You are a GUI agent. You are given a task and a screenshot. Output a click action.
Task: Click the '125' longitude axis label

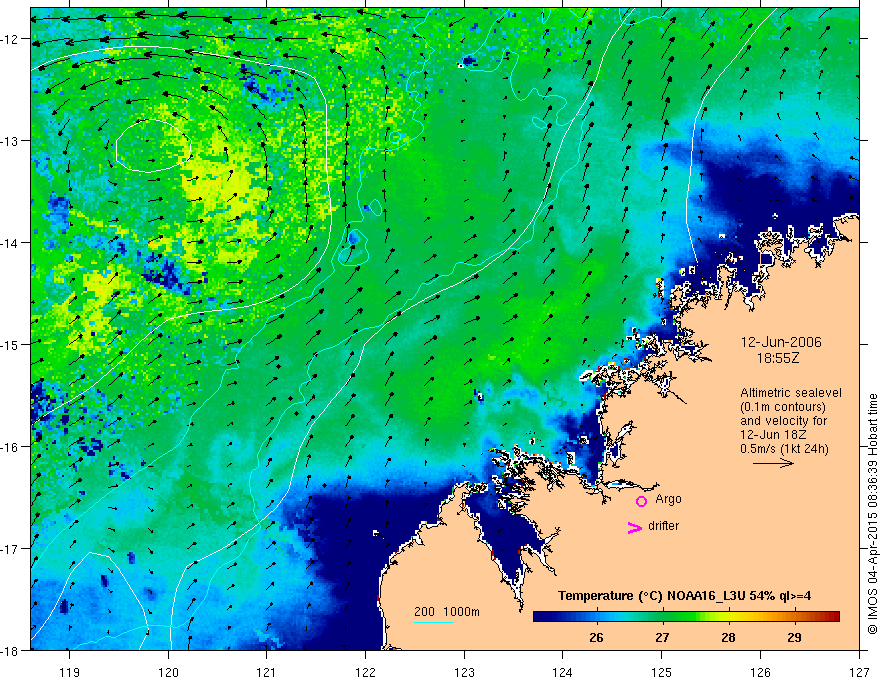click(662, 672)
